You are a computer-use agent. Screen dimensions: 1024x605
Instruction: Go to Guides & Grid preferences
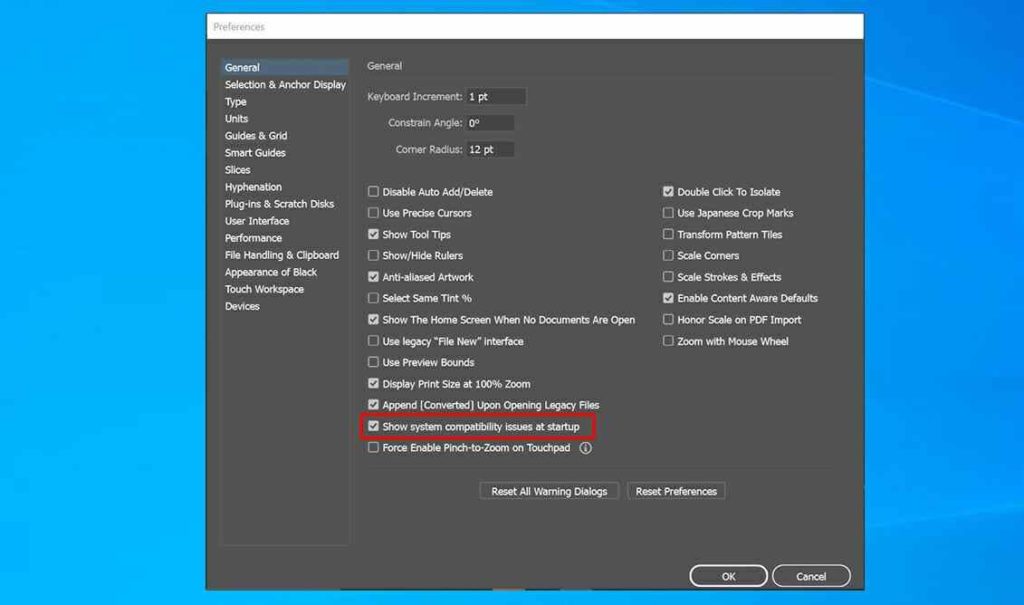click(x=256, y=136)
